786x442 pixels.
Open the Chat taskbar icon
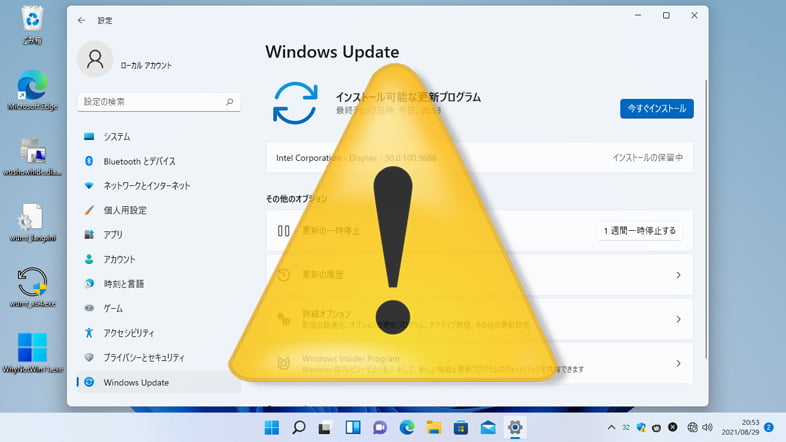tap(380, 427)
